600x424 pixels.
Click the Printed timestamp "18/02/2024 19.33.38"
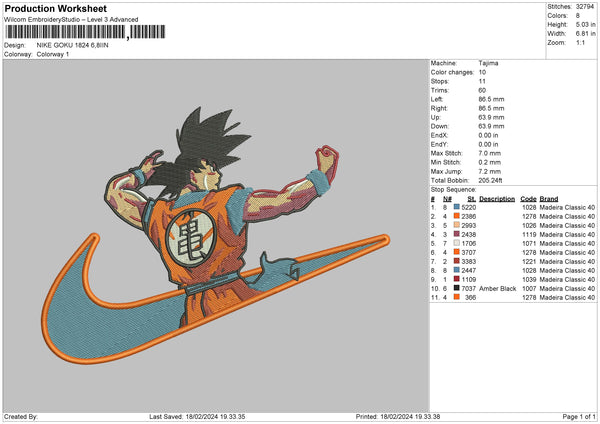pyautogui.click(x=410, y=416)
